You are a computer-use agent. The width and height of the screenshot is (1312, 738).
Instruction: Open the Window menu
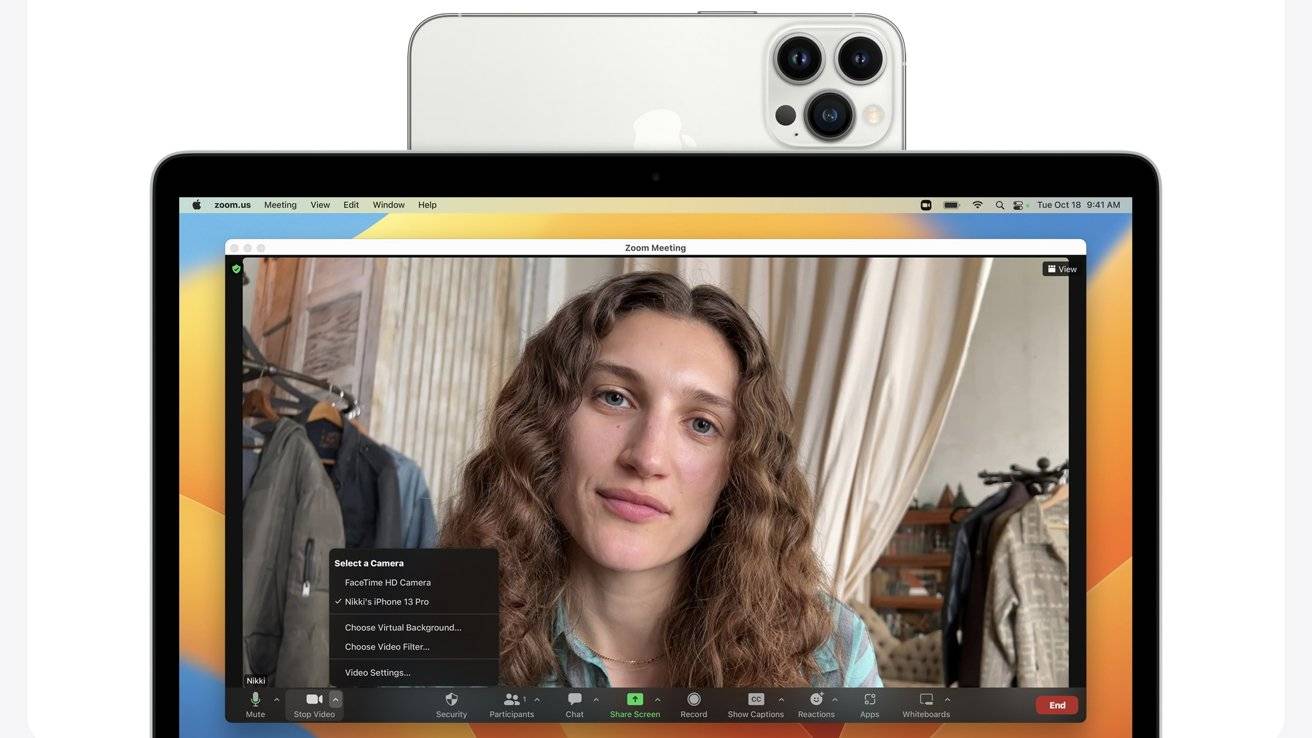tap(389, 205)
